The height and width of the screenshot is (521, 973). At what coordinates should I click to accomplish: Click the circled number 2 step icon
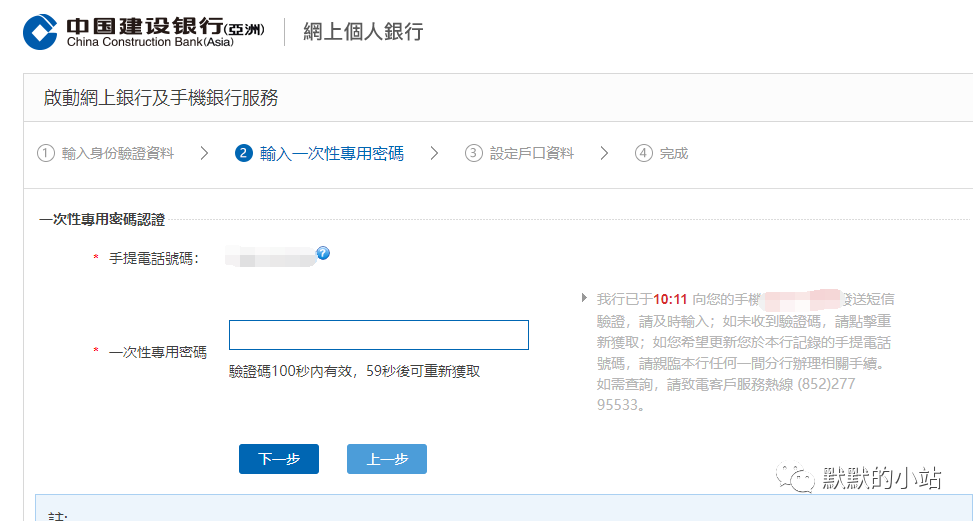click(244, 153)
